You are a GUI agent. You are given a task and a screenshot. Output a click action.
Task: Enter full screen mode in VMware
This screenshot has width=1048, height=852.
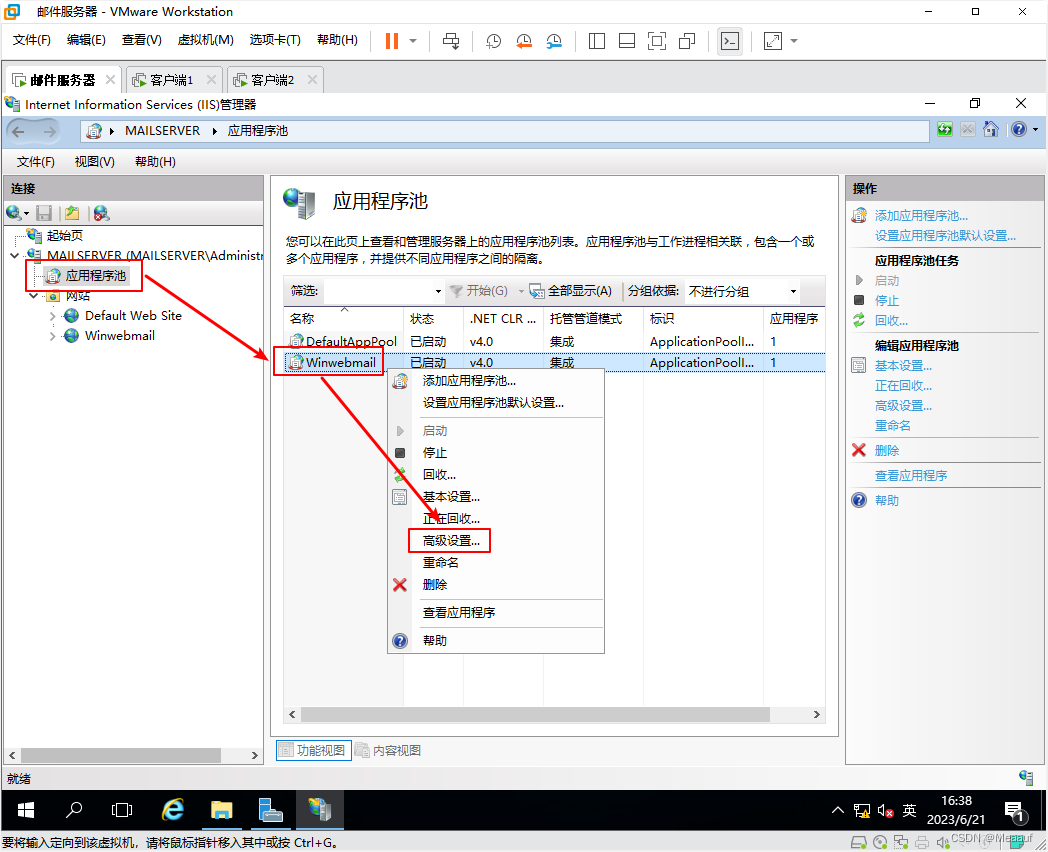(657, 41)
